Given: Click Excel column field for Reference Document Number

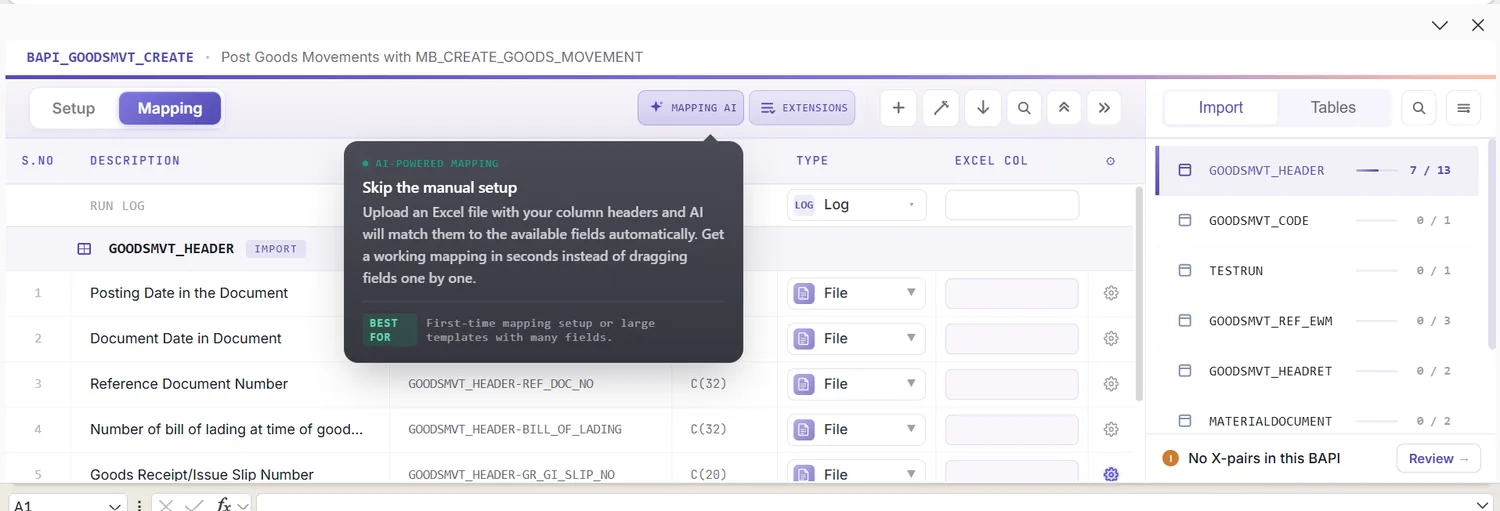Looking at the screenshot, I should [x=1012, y=383].
